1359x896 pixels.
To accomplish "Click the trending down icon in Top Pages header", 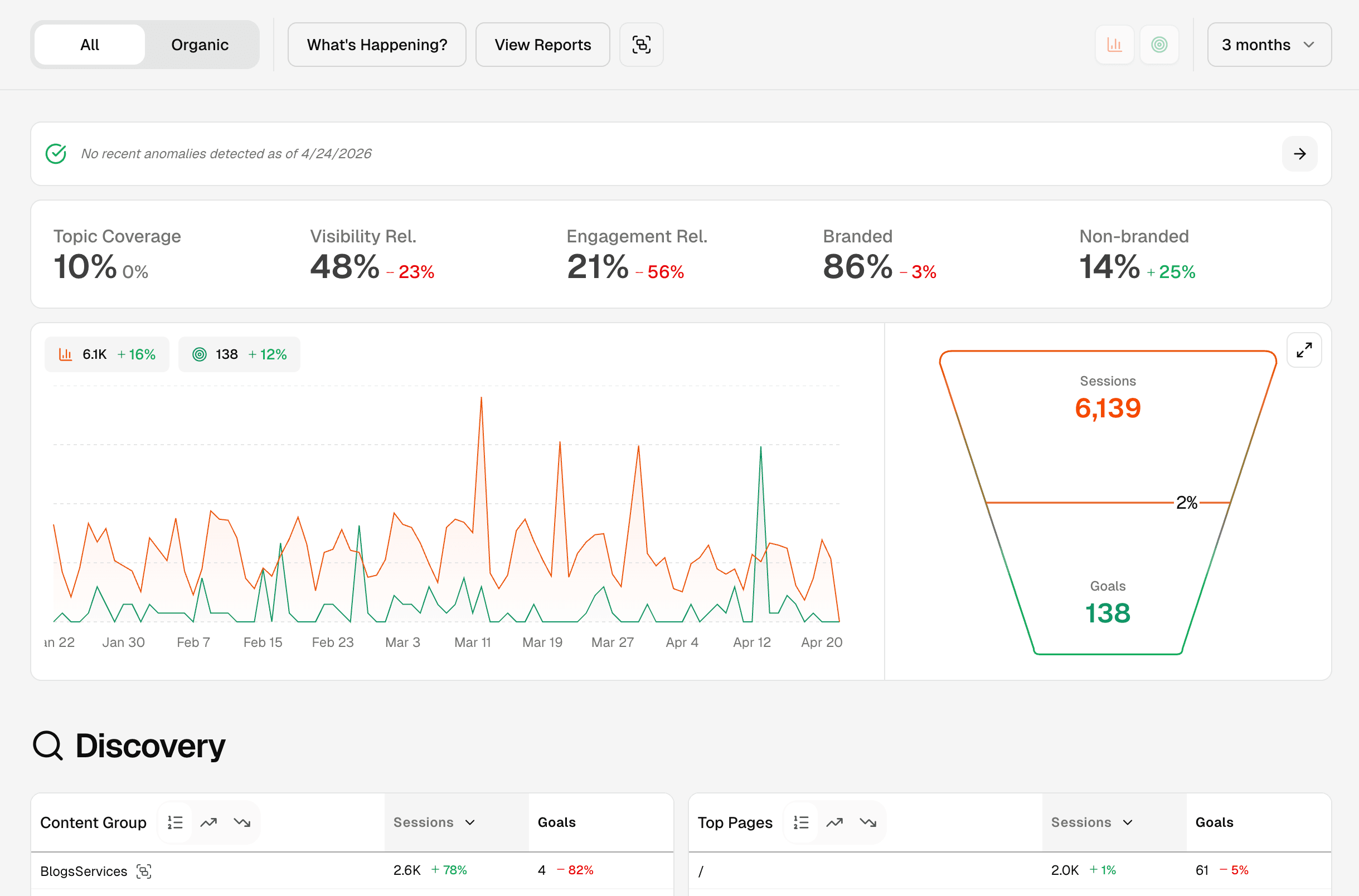I will click(x=868, y=822).
